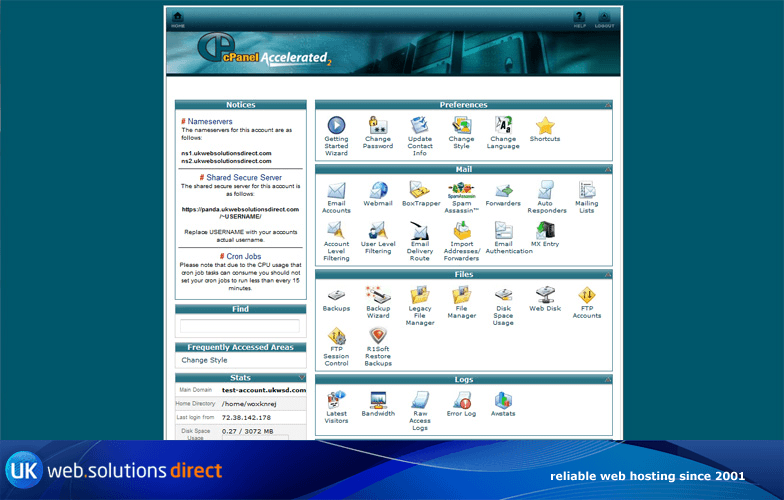This screenshot has width=784, height=500.
Task: Click the Find search input field
Action: (239, 326)
